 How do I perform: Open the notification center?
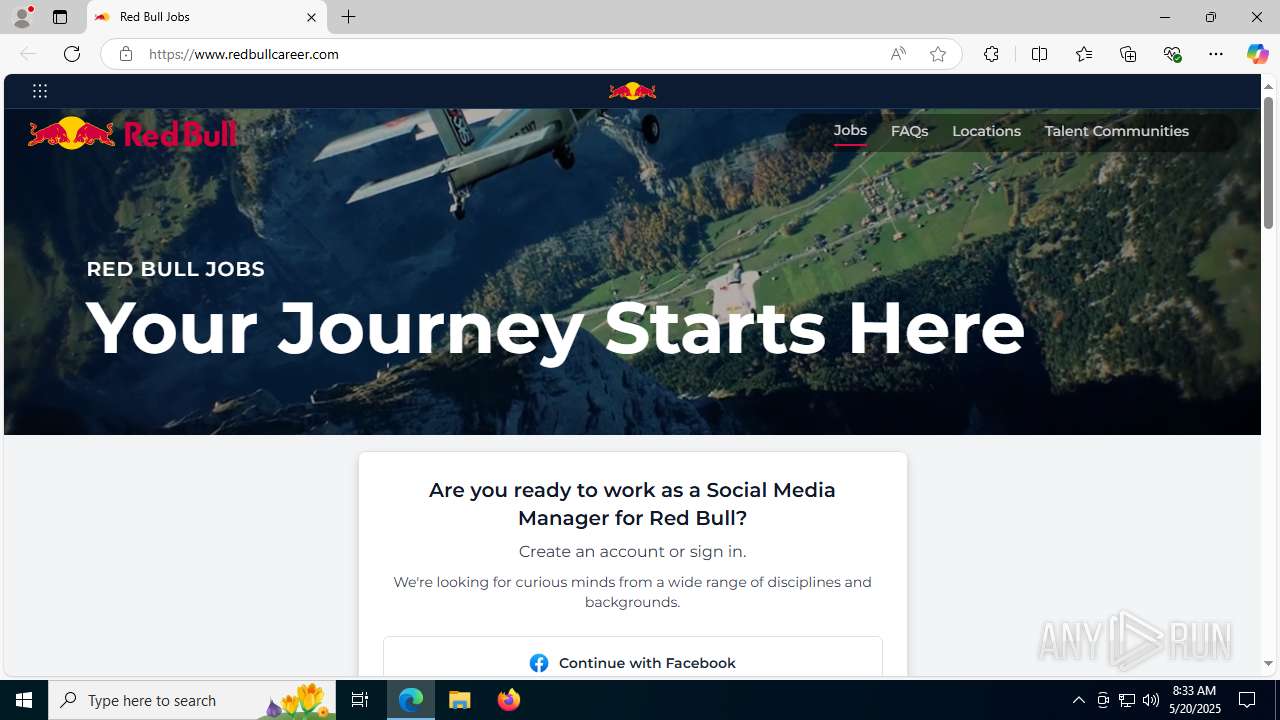[1248, 700]
